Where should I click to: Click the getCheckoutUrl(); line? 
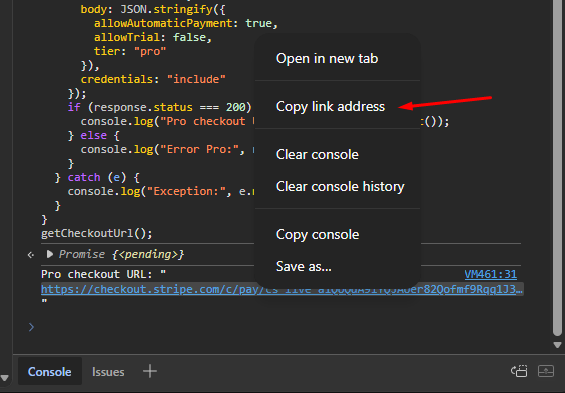[x=97, y=233]
